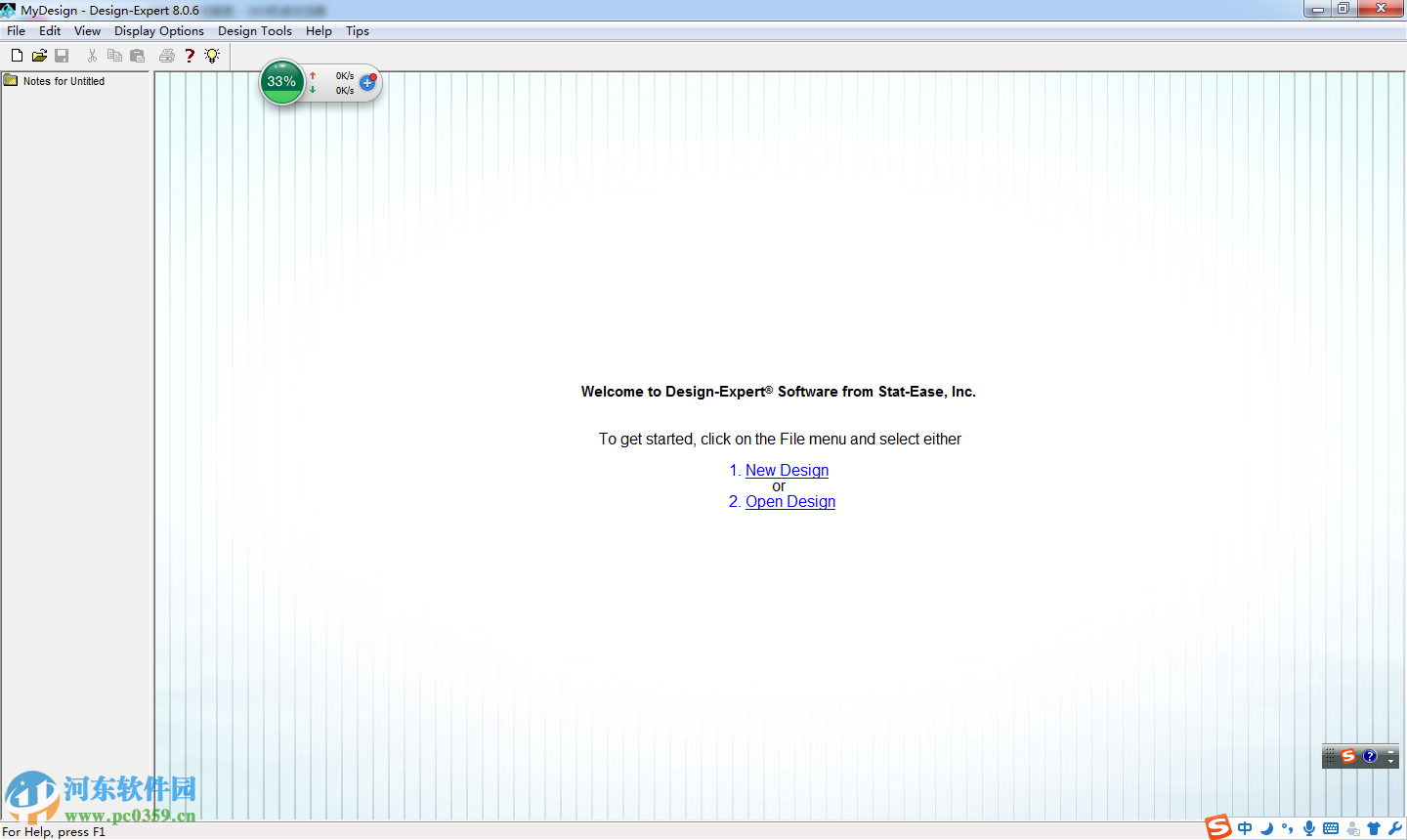
Task: Open the language bar options arrow
Action: (1391, 762)
